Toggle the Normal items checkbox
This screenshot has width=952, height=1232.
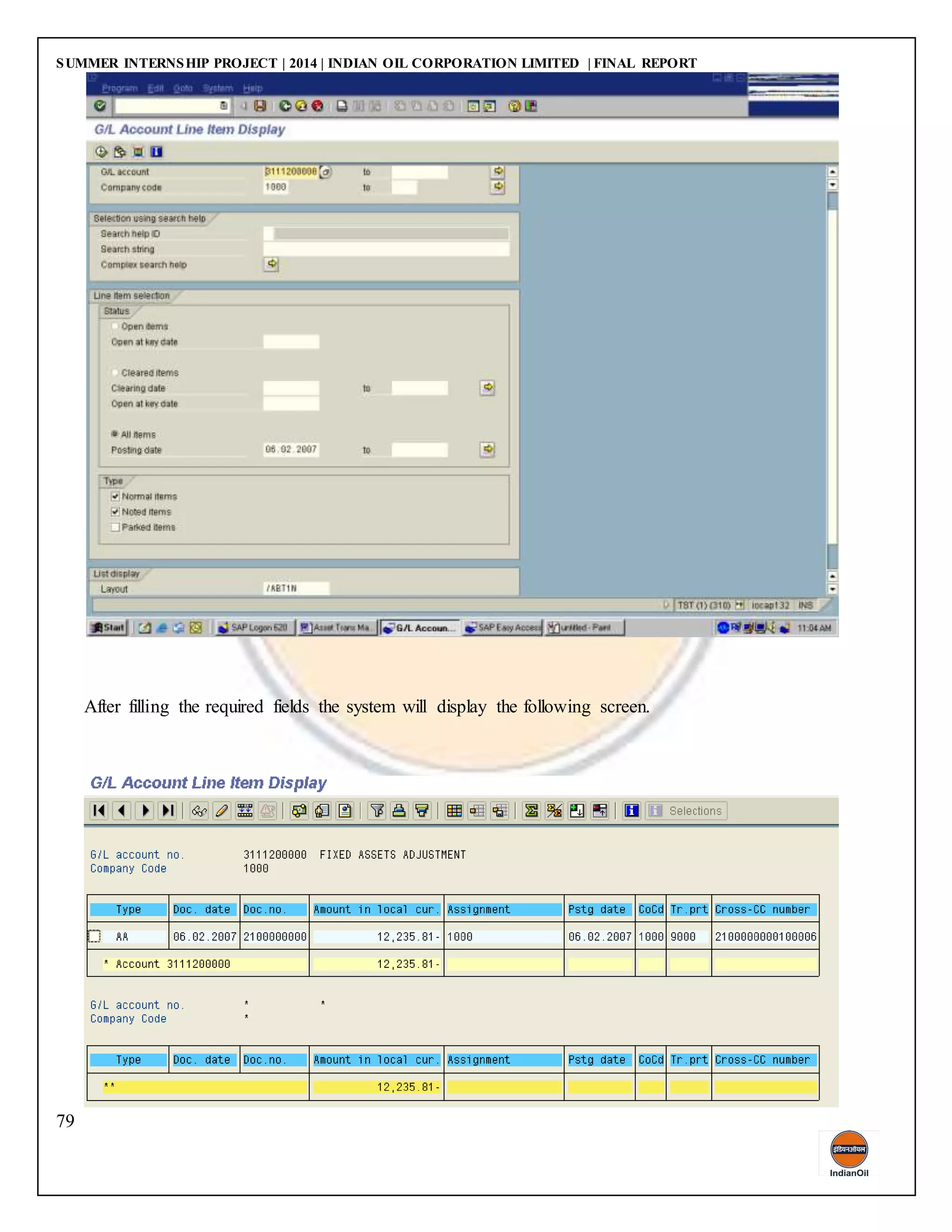(x=115, y=497)
